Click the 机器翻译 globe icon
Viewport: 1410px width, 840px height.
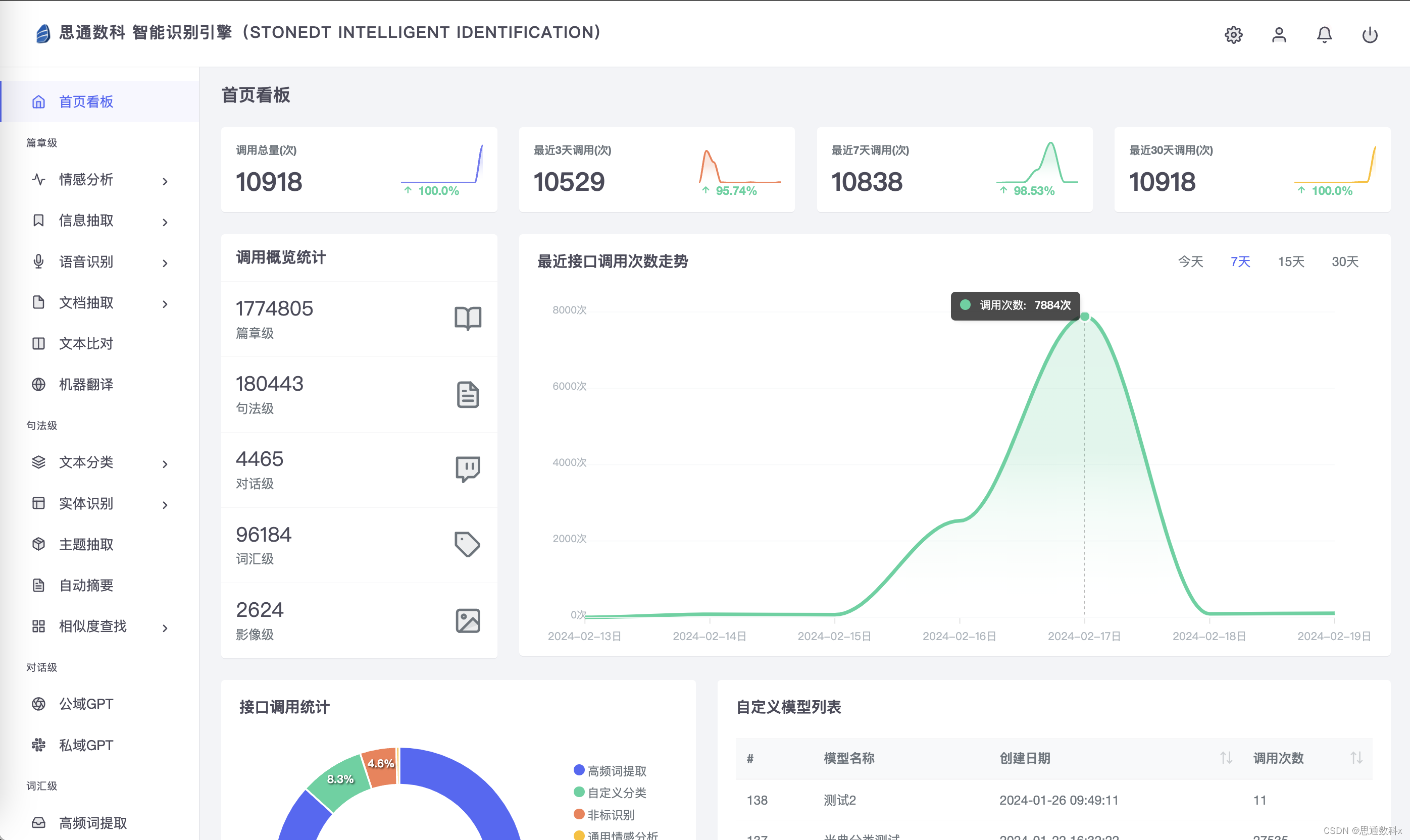(x=38, y=384)
